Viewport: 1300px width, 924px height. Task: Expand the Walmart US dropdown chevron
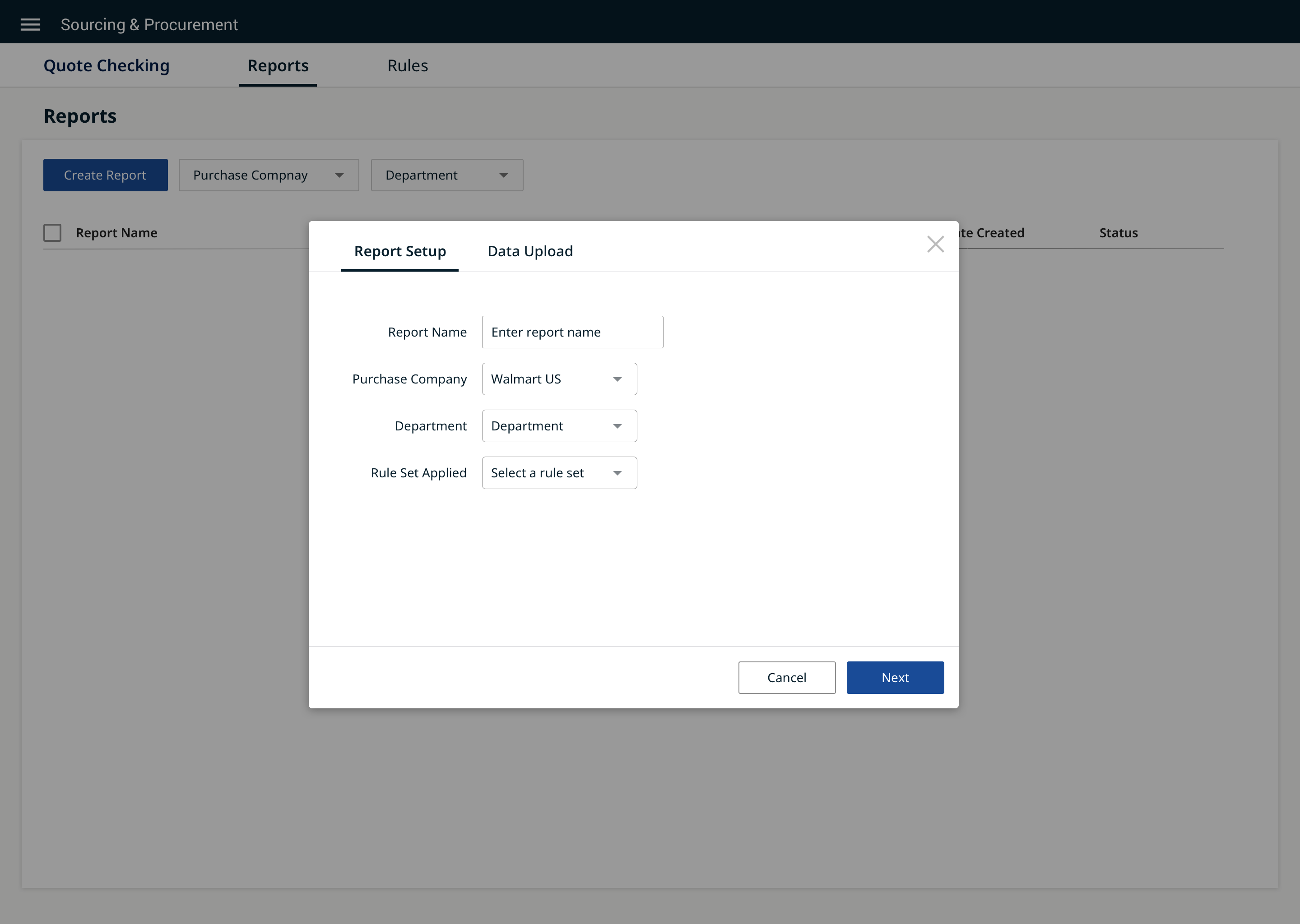[x=618, y=379]
